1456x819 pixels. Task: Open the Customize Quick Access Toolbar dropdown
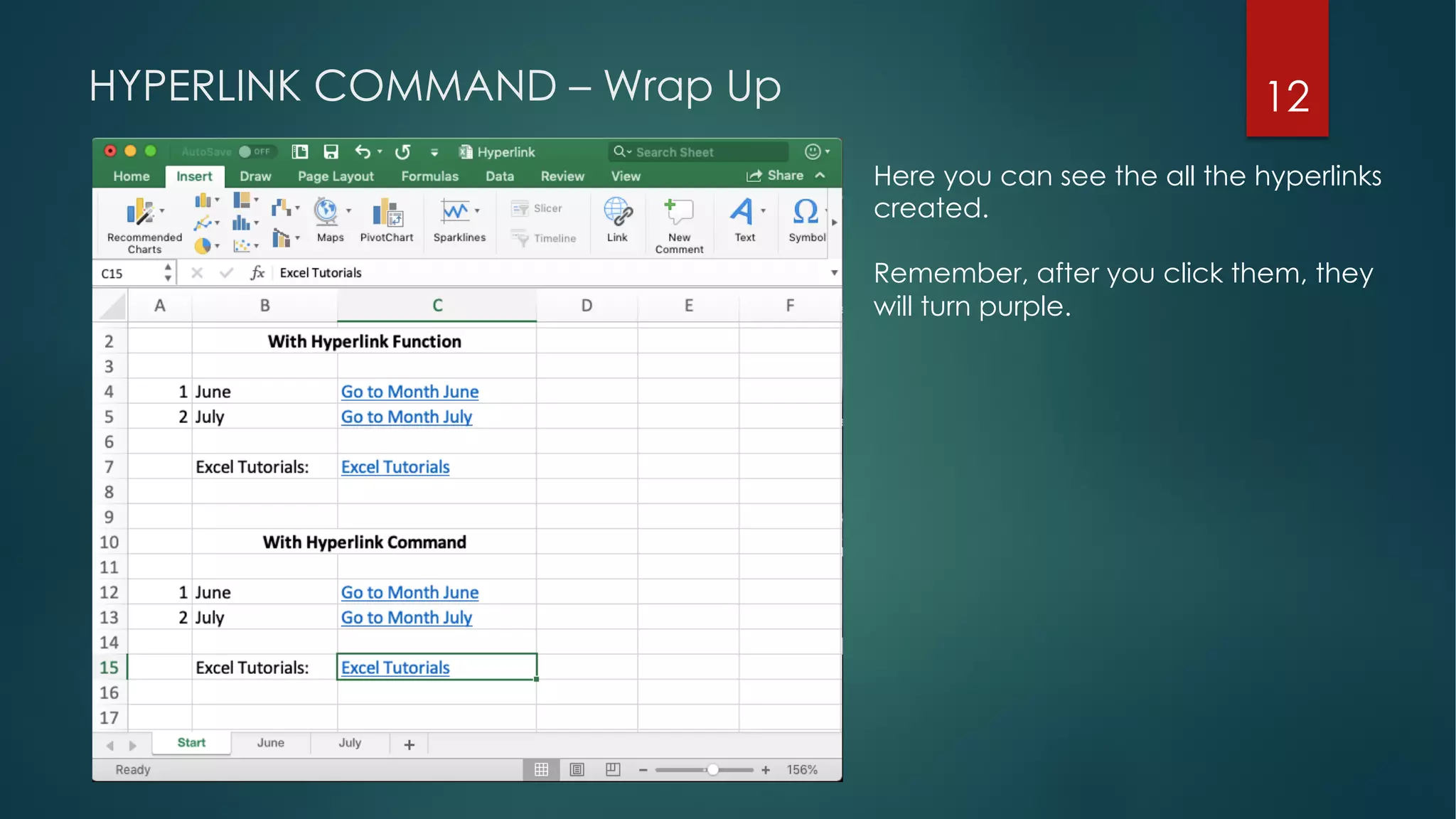434,152
